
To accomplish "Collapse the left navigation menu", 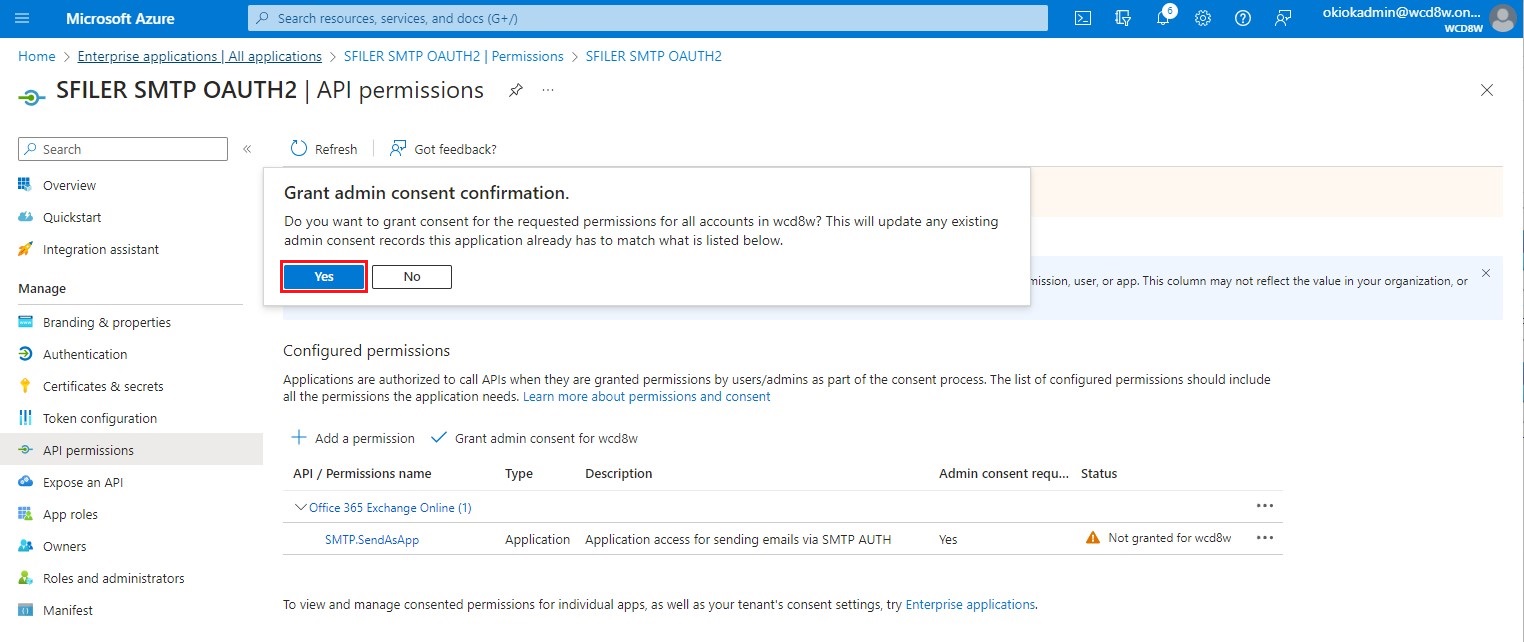I will click(247, 149).
